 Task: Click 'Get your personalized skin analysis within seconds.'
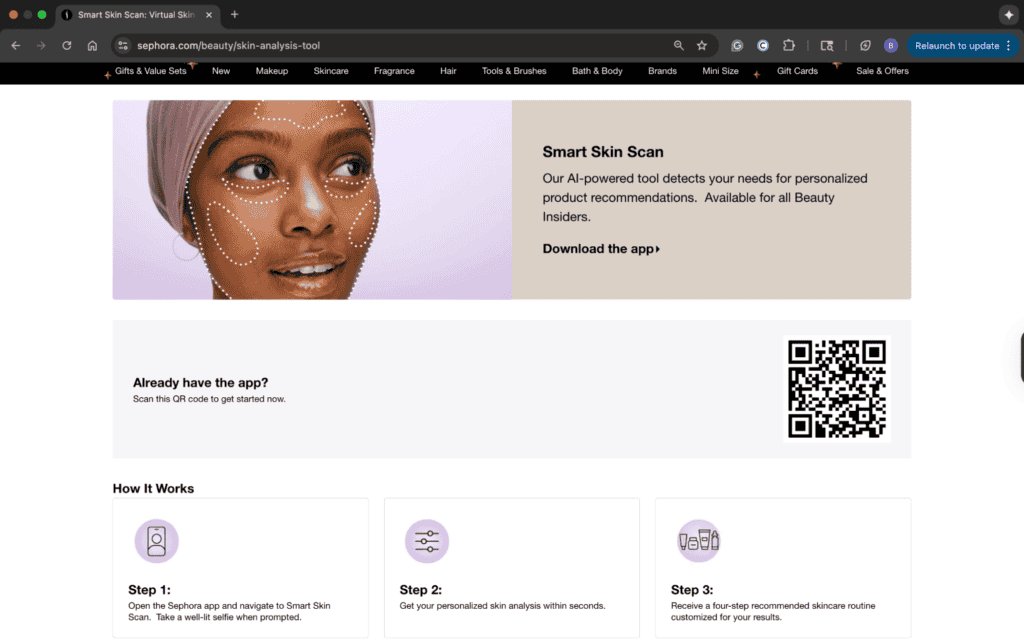(502, 606)
